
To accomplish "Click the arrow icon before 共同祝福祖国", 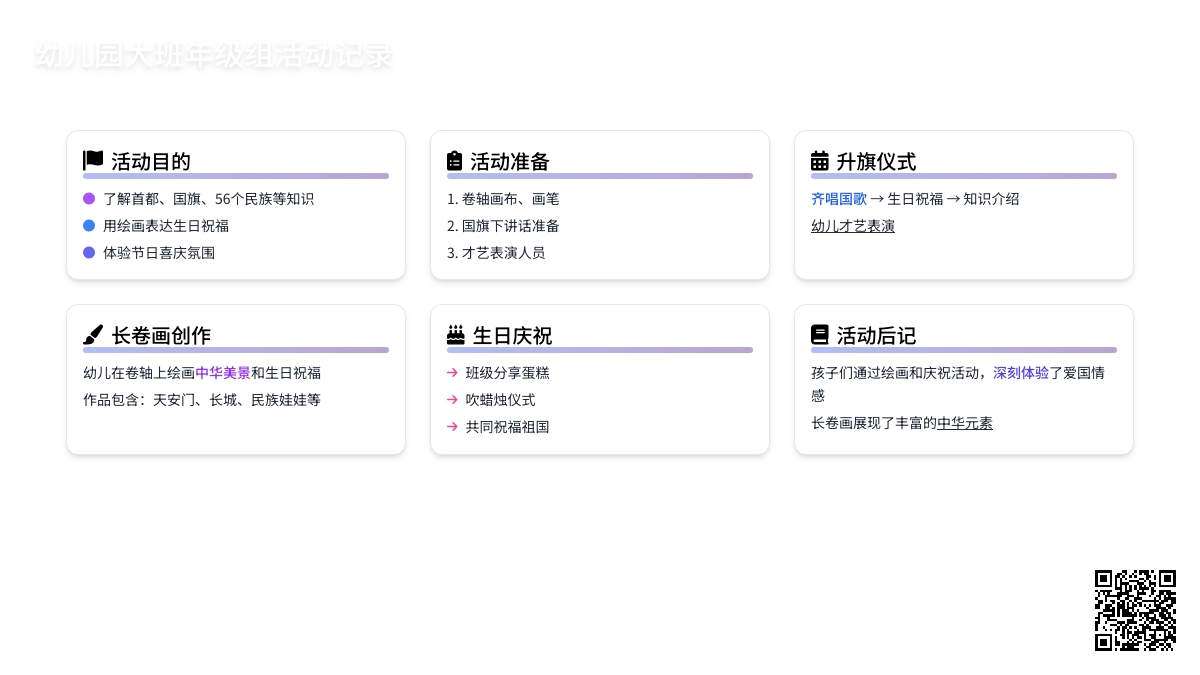I will point(453,427).
